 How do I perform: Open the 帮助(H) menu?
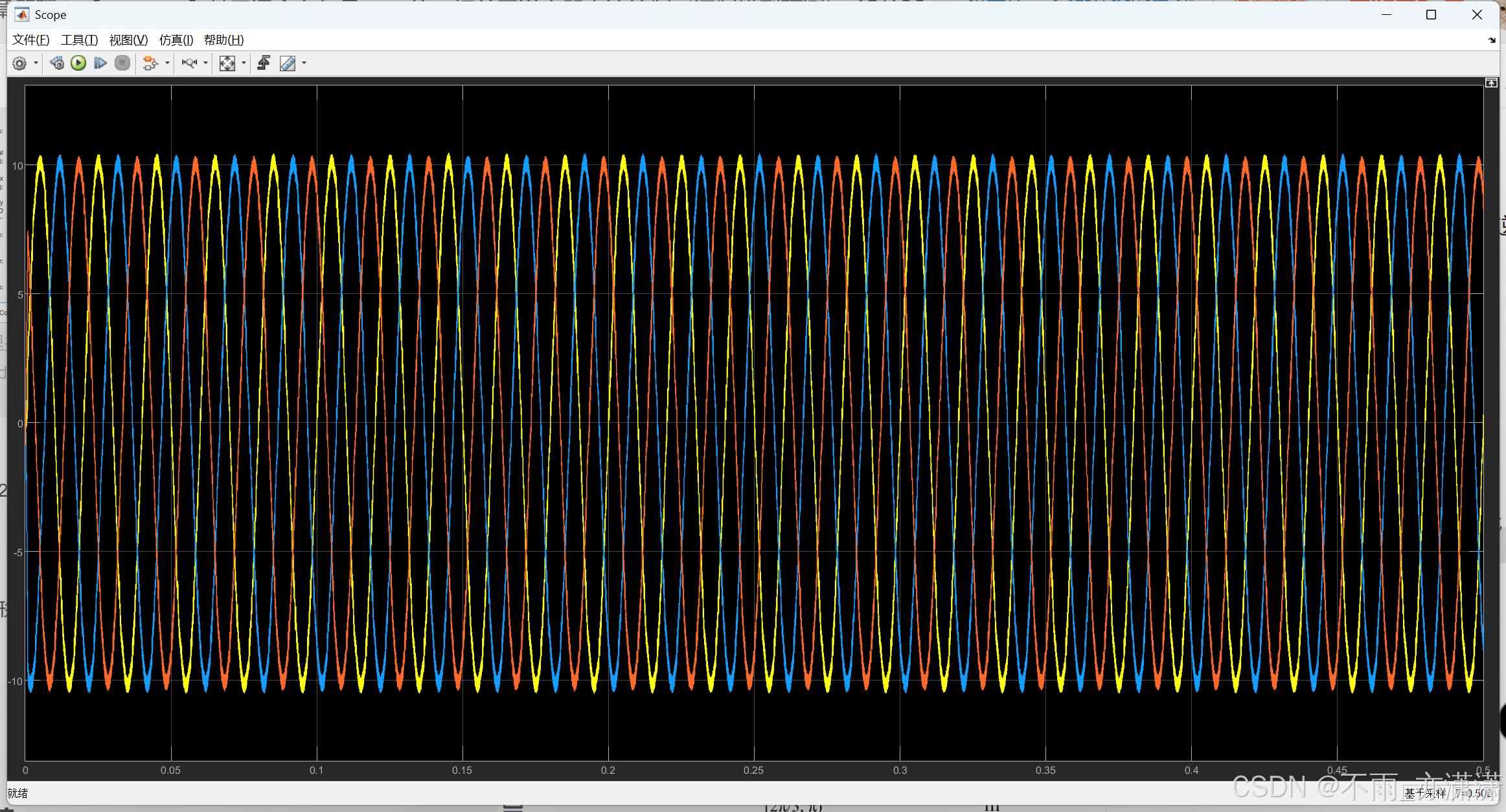(x=223, y=40)
